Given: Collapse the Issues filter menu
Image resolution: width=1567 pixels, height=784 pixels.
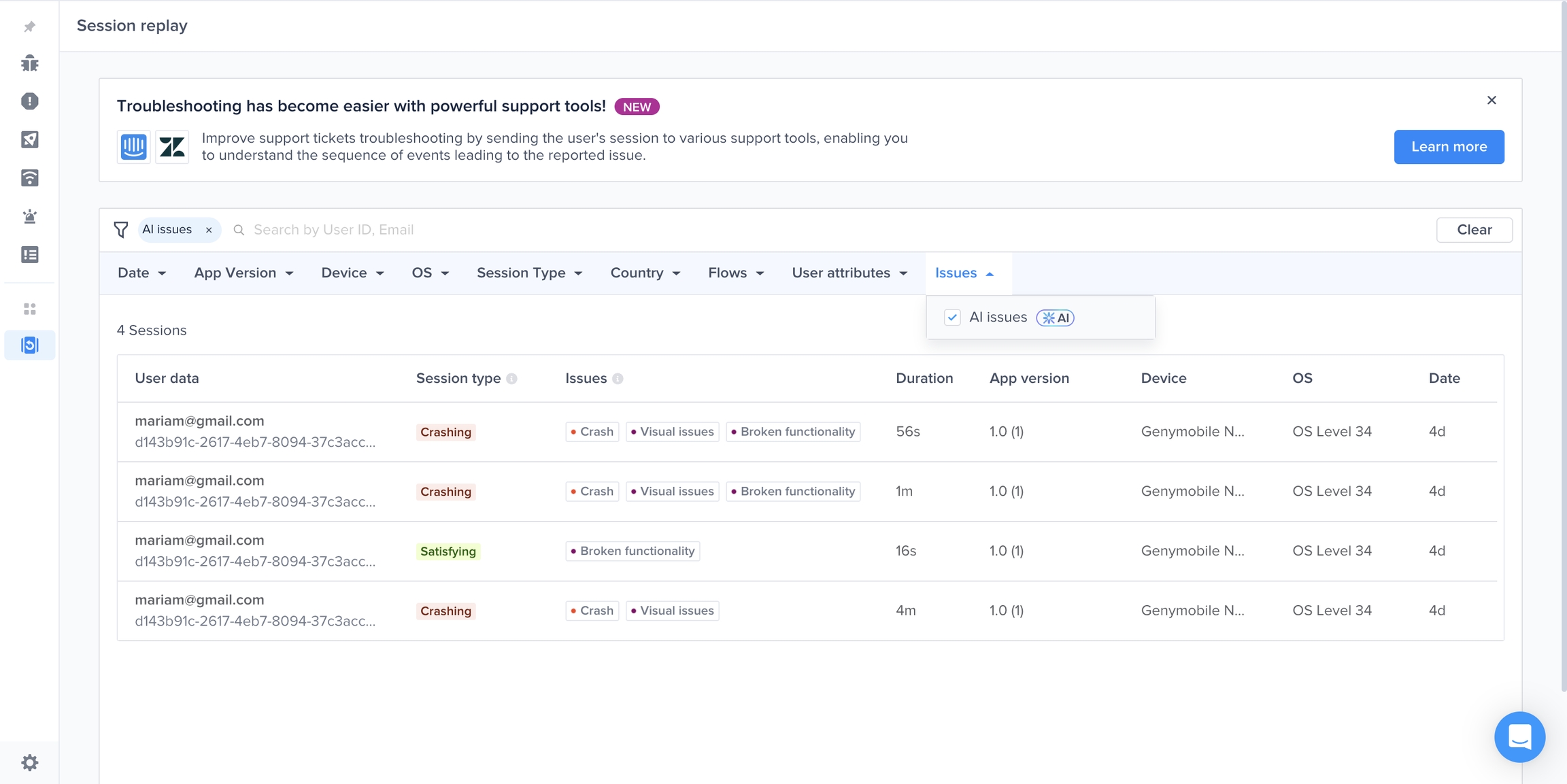Looking at the screenshot, I should [964, 273].
